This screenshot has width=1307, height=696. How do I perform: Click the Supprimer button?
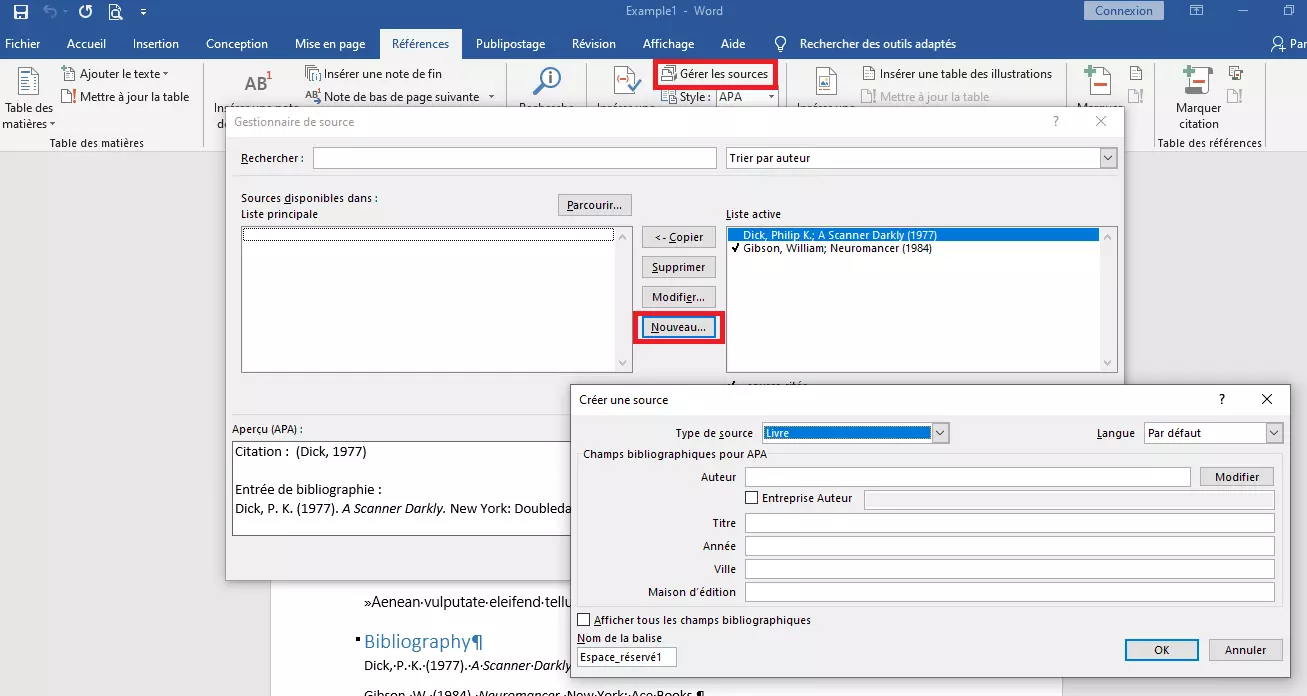pyautogui.click(x=679, y=267)
